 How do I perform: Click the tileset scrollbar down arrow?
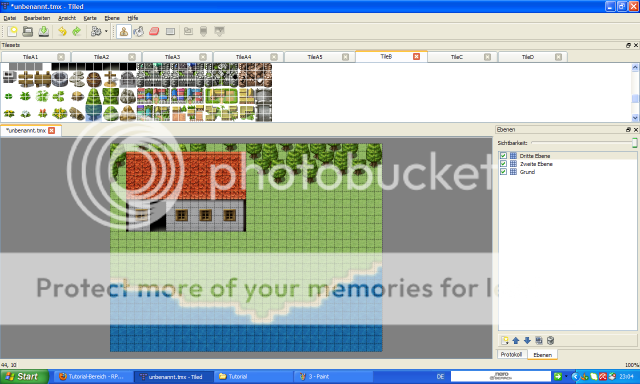click(635, 118)
